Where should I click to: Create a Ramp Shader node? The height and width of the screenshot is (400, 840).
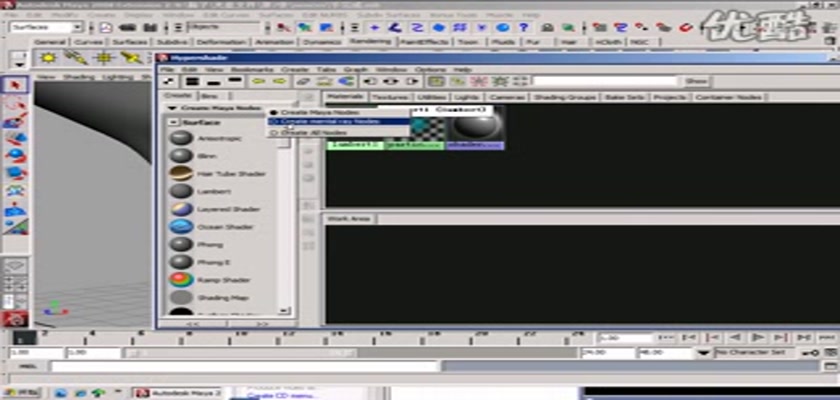181,280
